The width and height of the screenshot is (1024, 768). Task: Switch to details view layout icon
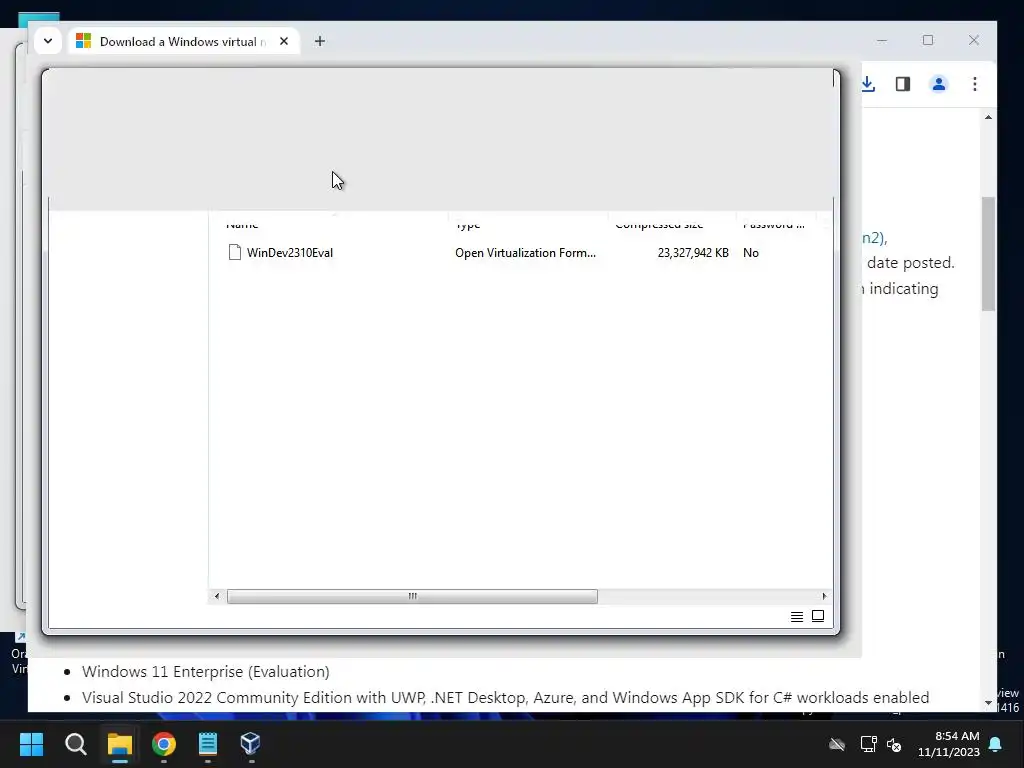pos(797,616)
